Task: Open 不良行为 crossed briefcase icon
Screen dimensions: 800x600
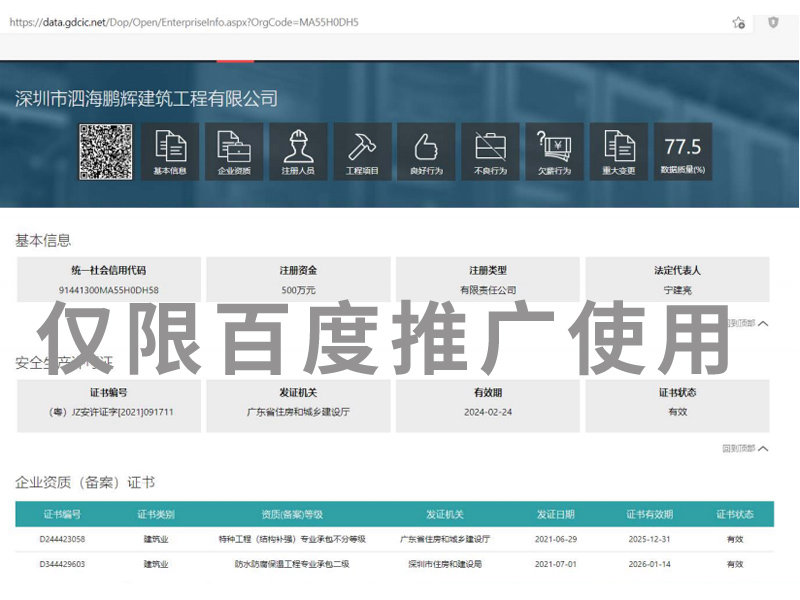Action: pos(490,152)
